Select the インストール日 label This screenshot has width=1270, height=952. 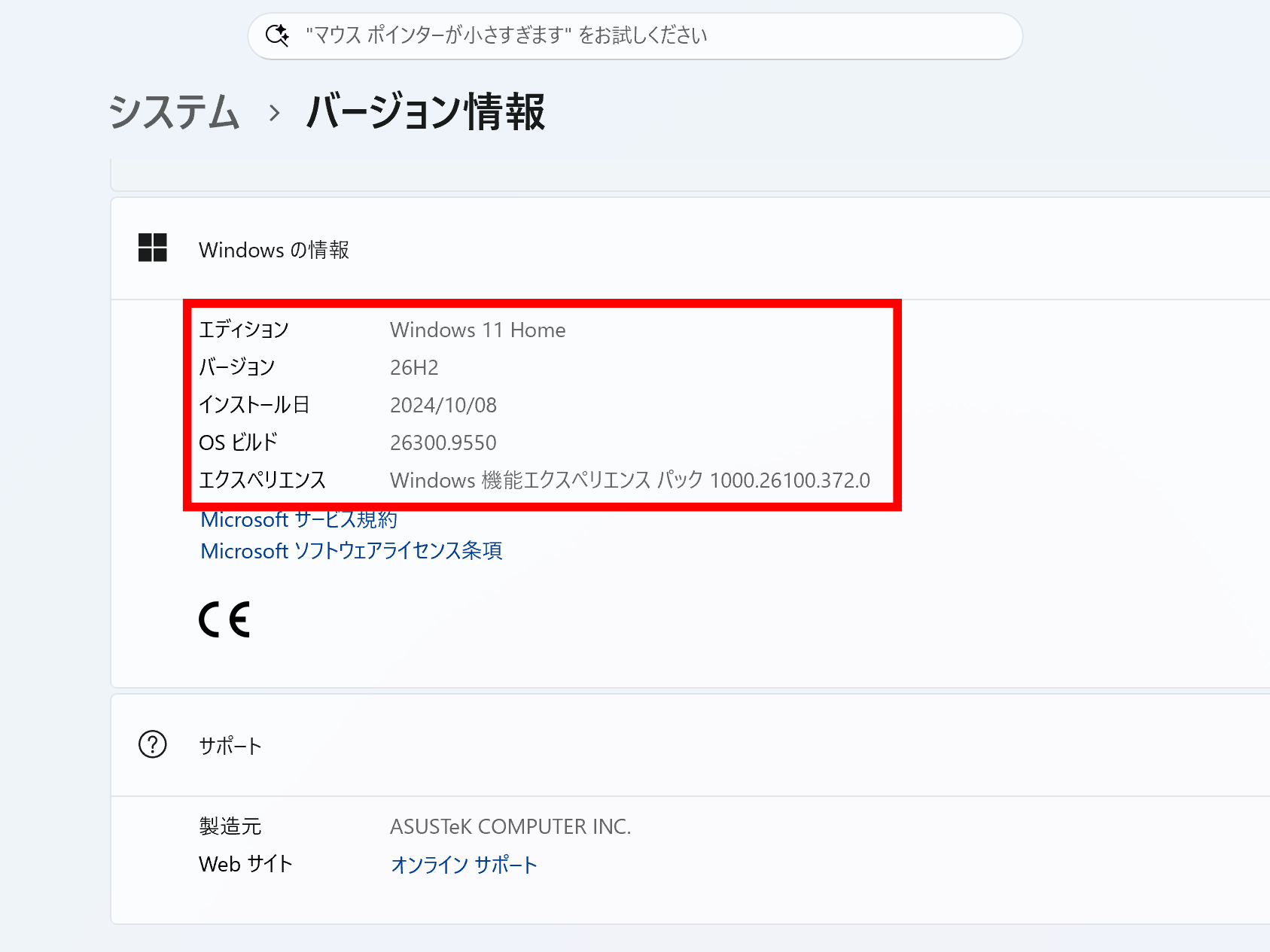coord(254,405)
